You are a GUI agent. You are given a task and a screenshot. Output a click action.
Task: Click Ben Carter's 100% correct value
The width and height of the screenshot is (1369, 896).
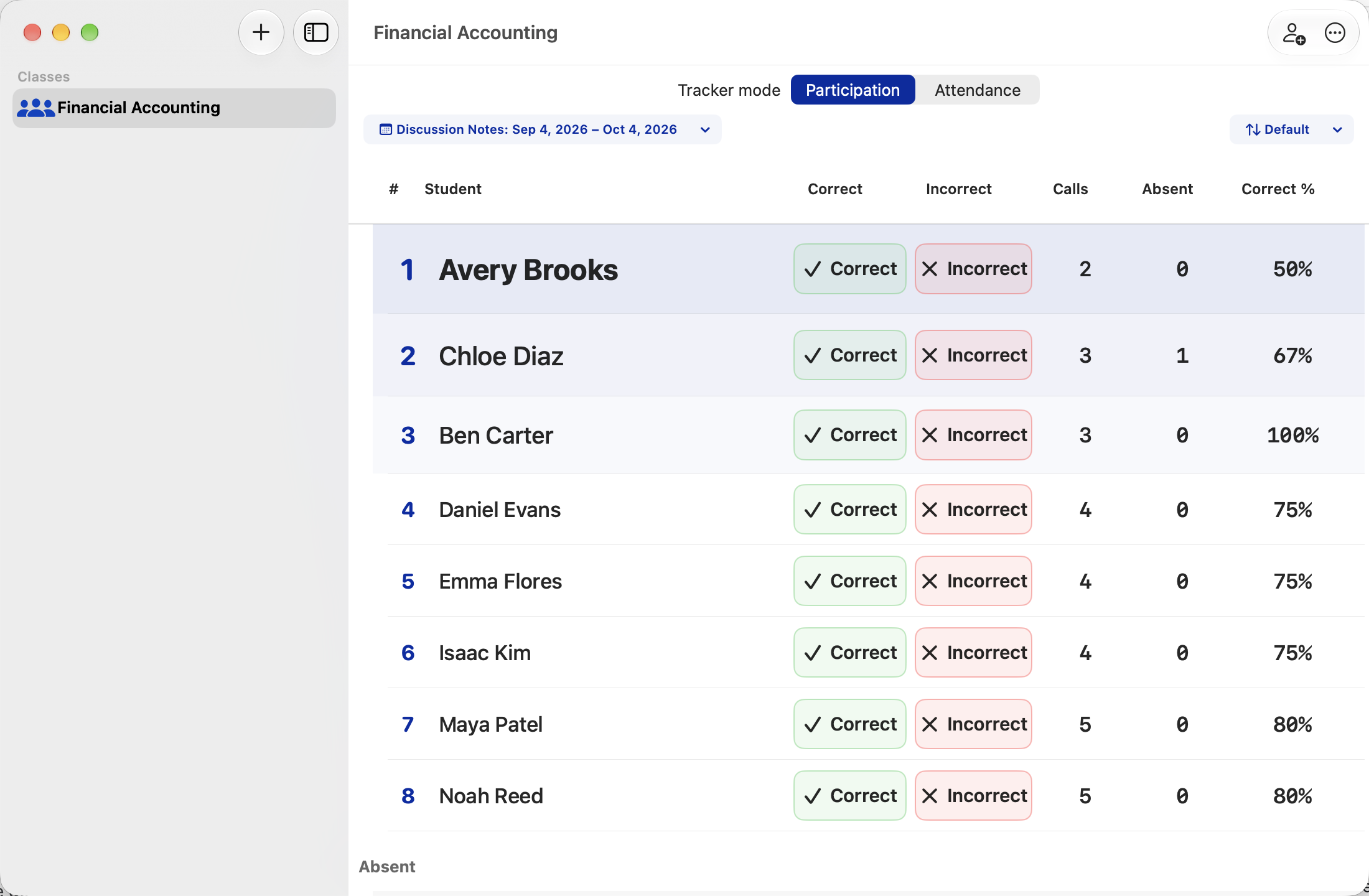(1293, 435)
